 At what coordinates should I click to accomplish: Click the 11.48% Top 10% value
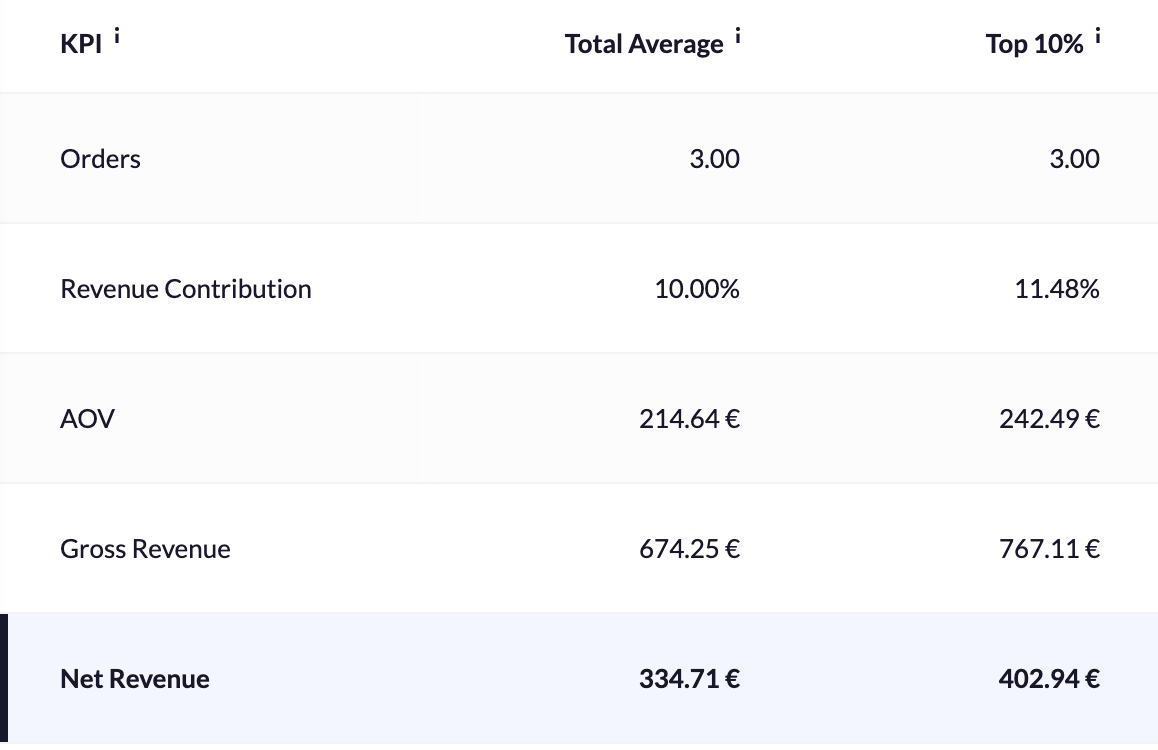1057,289
